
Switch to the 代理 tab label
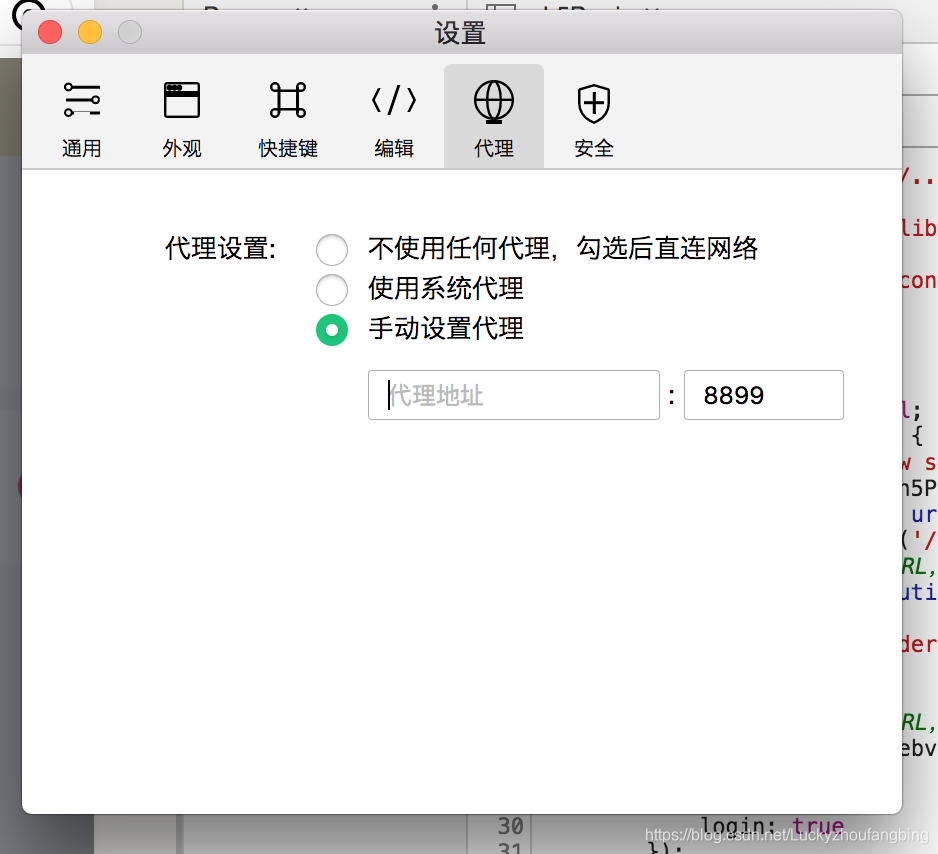(x=494, y=148)
